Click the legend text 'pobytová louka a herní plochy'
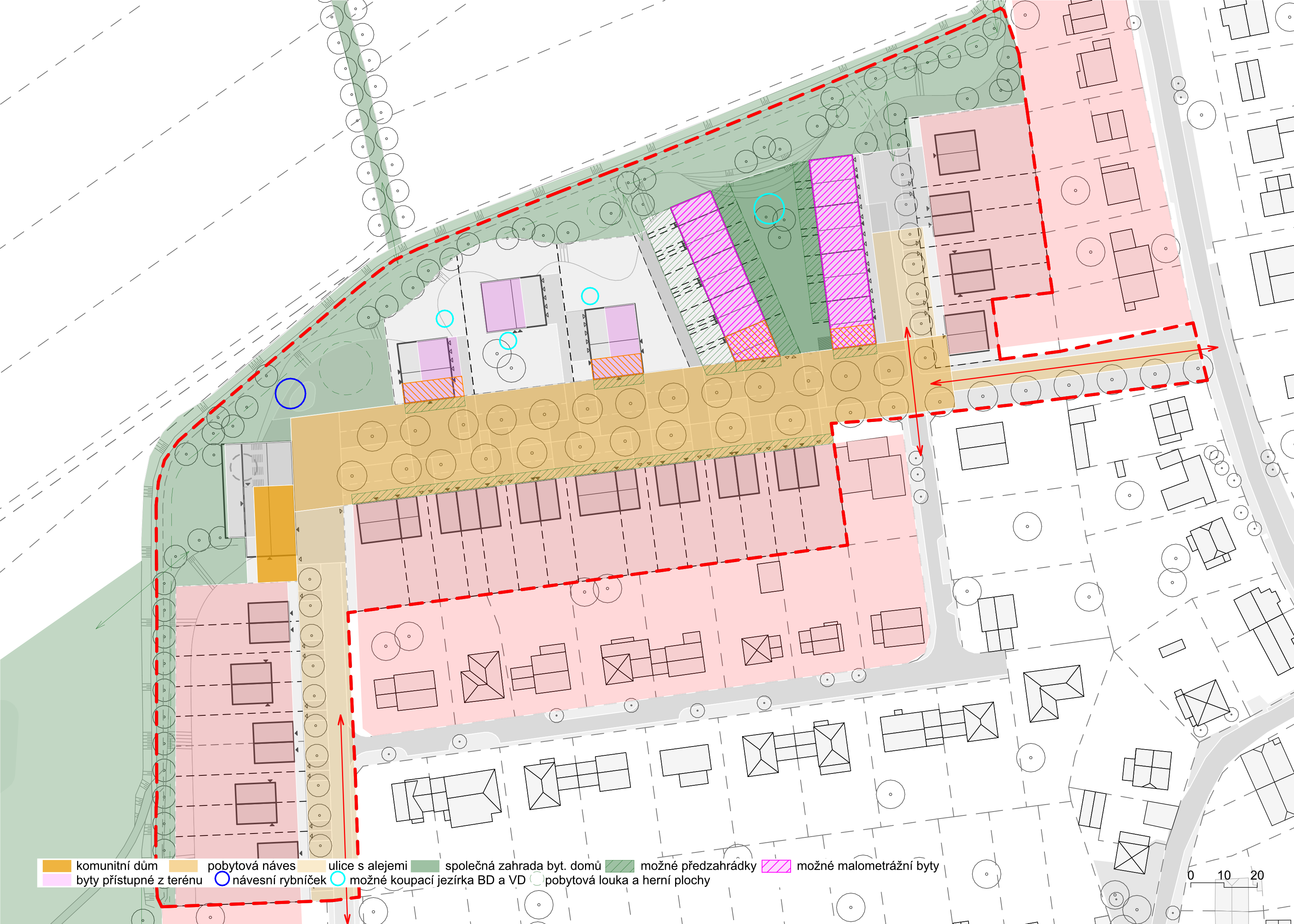This screenshot has width=1294, height=924. [627, 880]
